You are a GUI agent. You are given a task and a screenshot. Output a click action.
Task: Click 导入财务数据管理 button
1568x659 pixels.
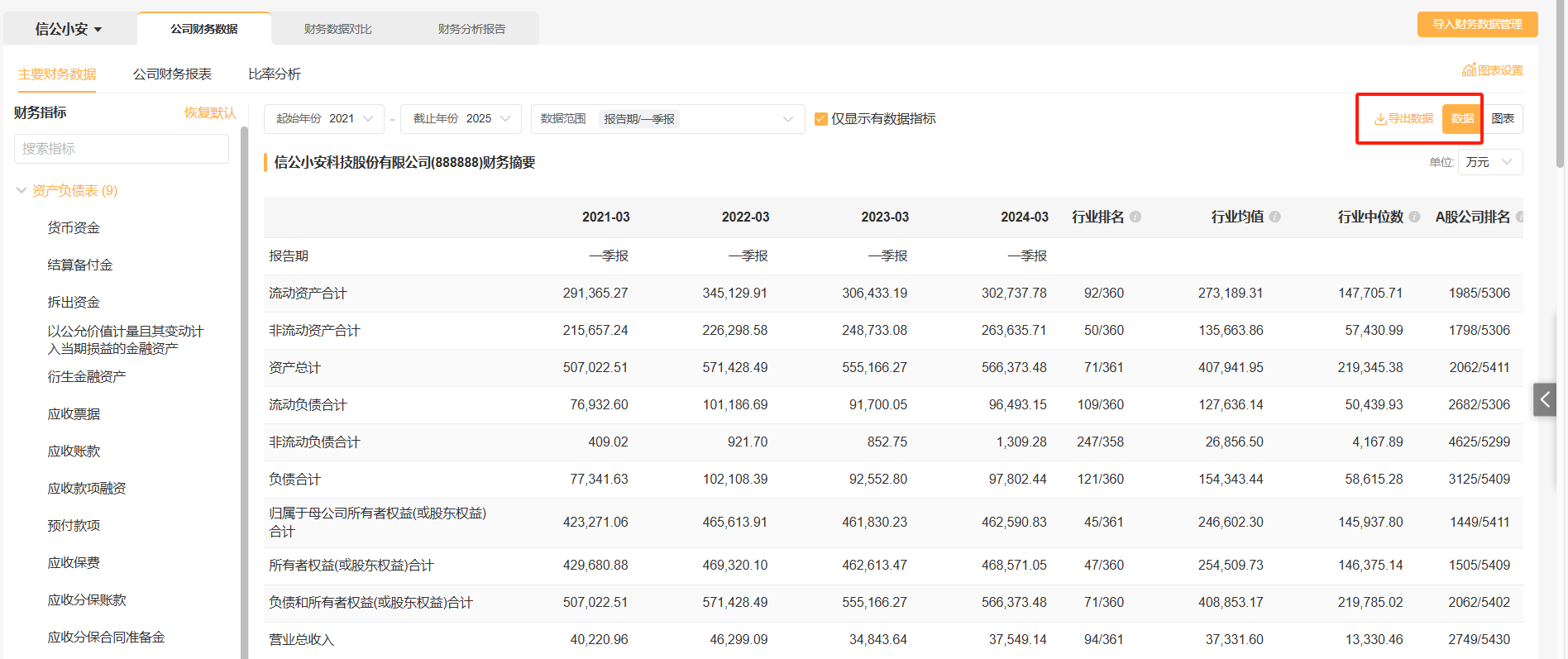click(x=1477, y=24)
